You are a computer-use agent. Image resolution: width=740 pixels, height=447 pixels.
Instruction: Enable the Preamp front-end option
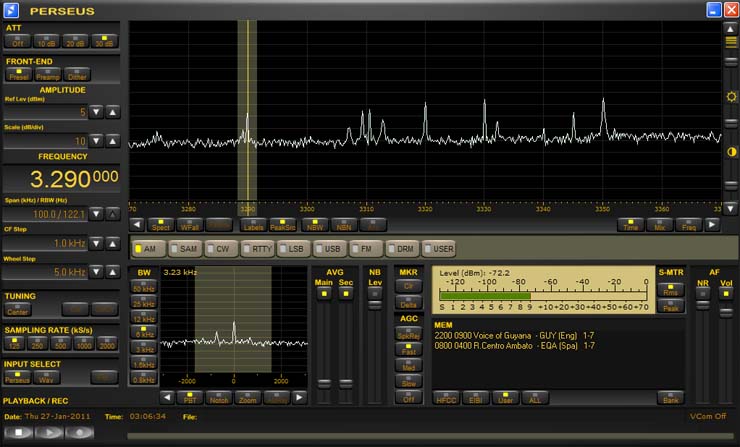(x=48, y=75)
